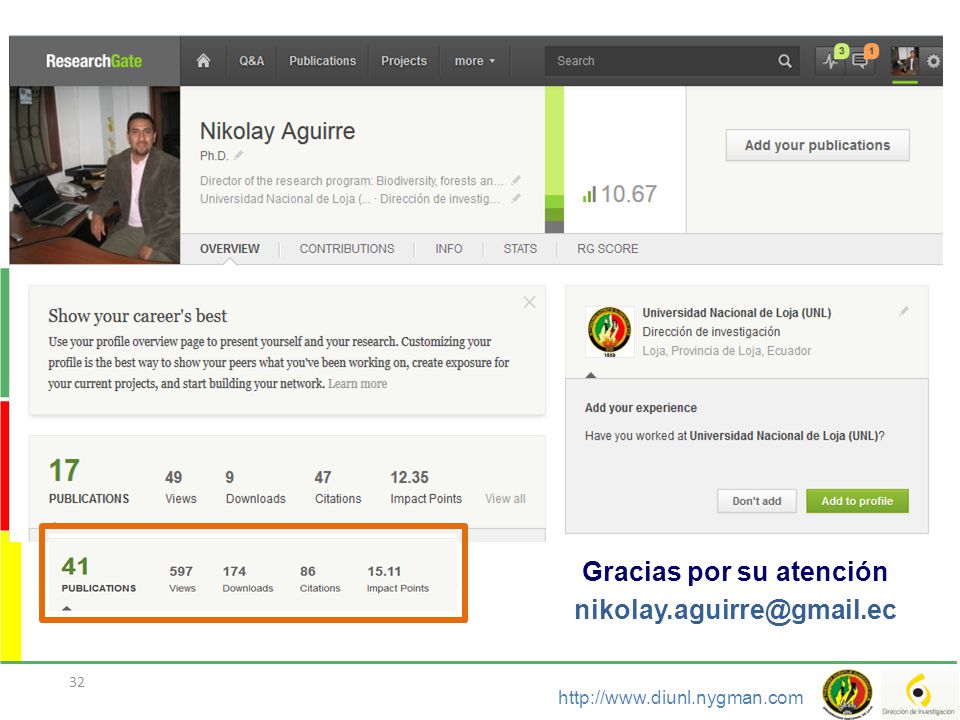The image size is (960, 720).
Task: Click the 174 Downloads stat
Action: pyautogui.click(x=247, y=579)
